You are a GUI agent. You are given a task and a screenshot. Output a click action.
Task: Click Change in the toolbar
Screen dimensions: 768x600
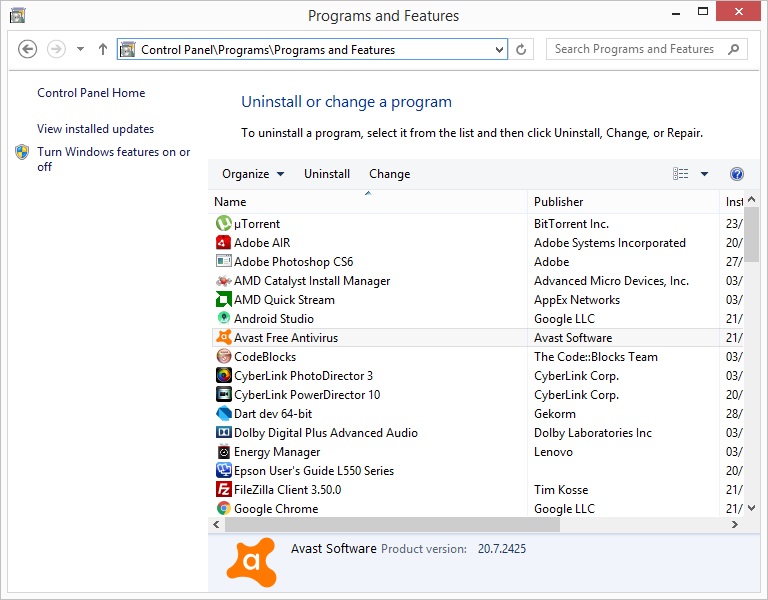click(389, 174)
